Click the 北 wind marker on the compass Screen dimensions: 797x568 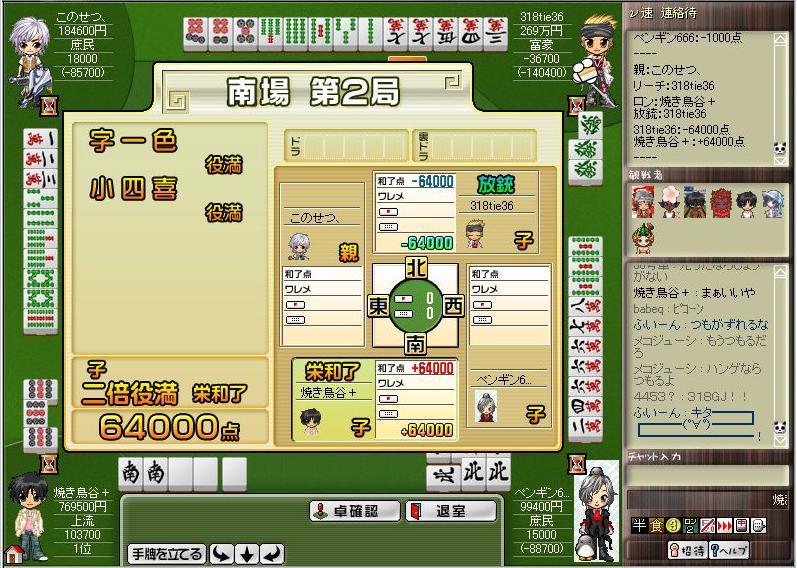tap(415, 268)
